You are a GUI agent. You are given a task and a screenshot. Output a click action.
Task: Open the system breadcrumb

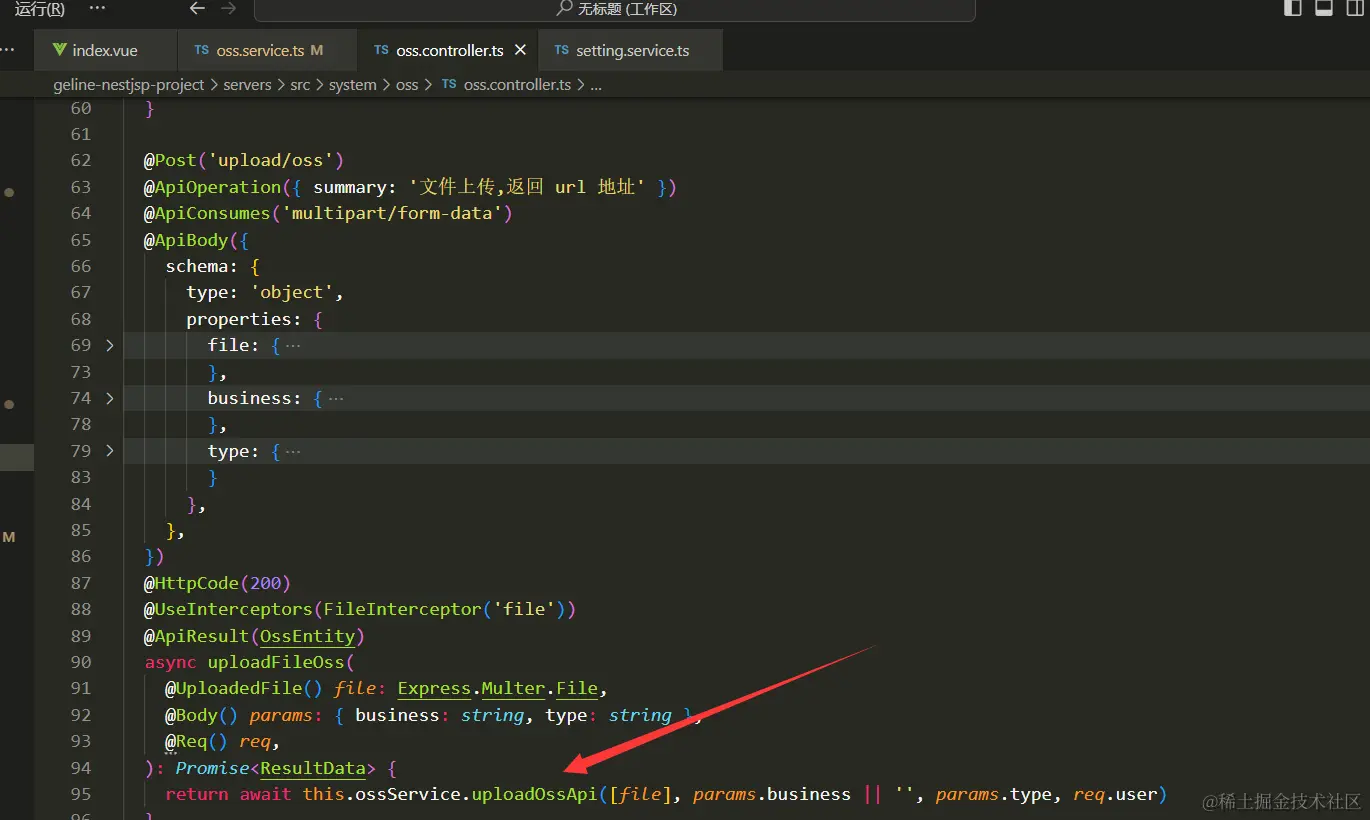tap(353, 85)
